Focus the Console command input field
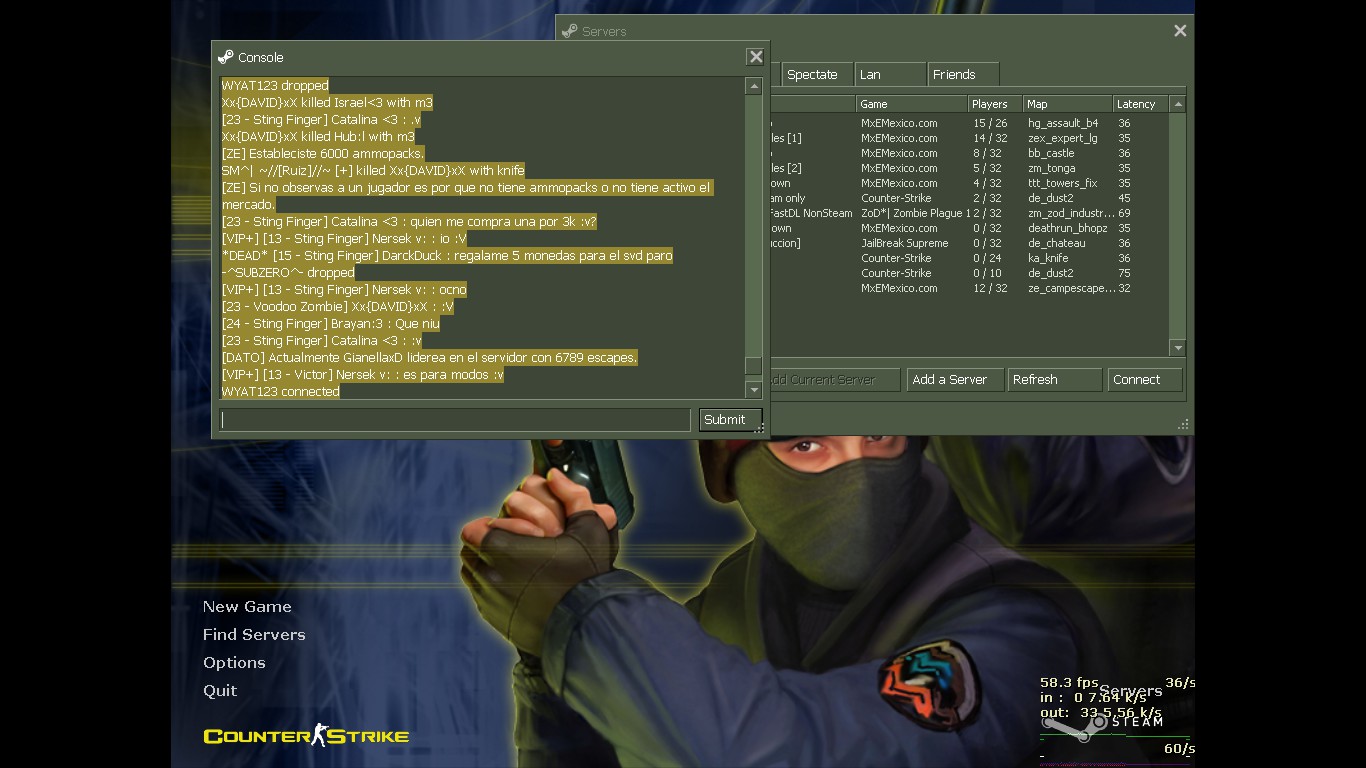 (456, 420)
